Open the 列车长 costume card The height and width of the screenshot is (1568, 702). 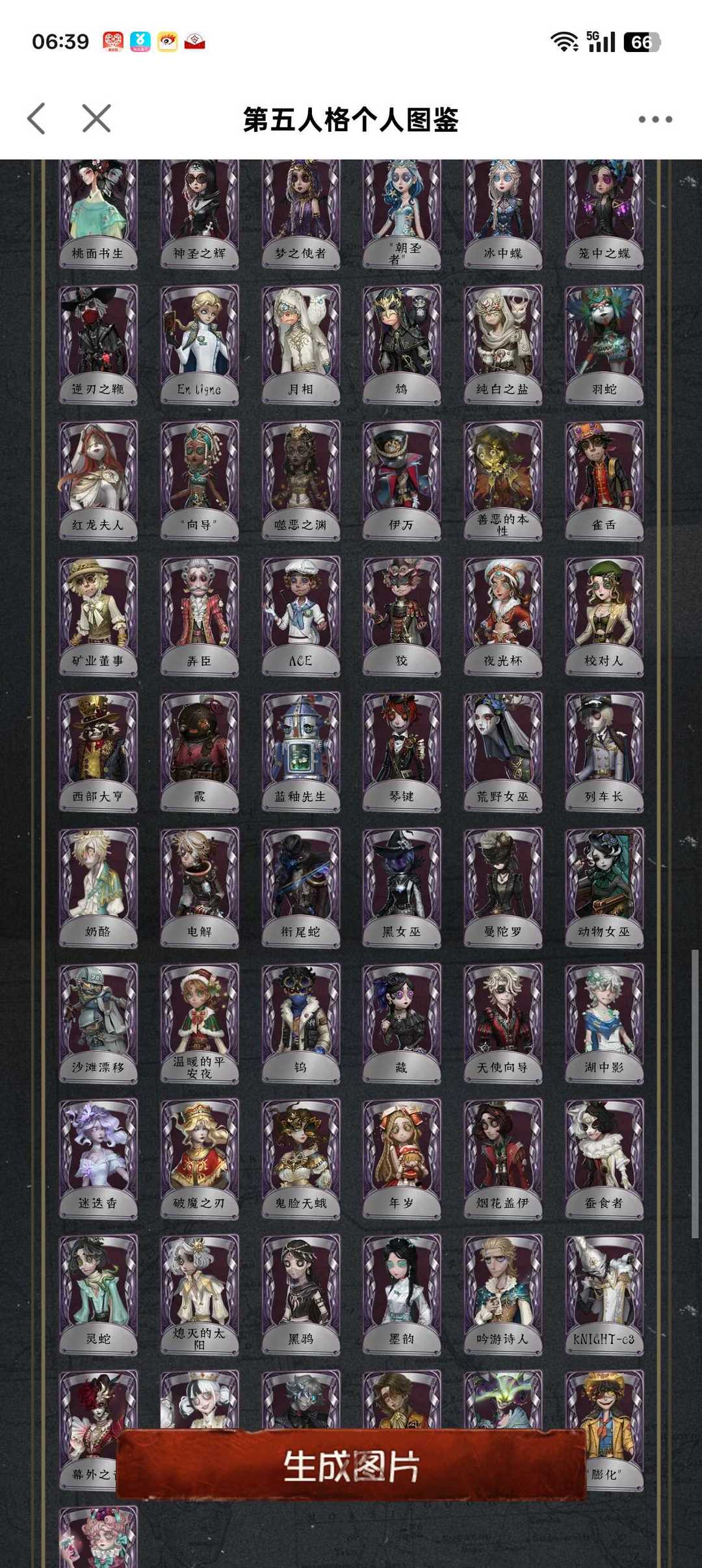[604, 752]
